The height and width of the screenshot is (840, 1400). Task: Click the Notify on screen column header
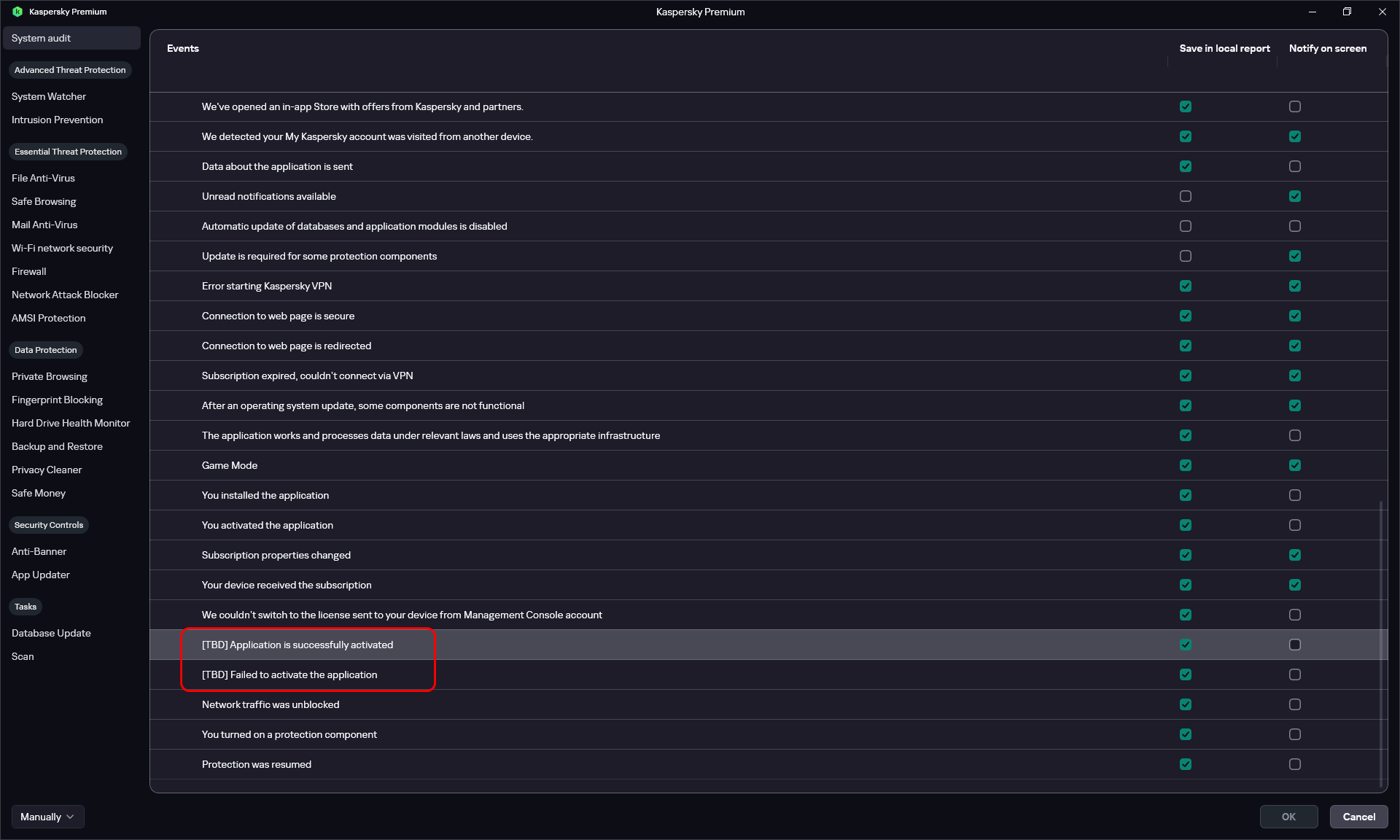click(x=1328, y=48)
